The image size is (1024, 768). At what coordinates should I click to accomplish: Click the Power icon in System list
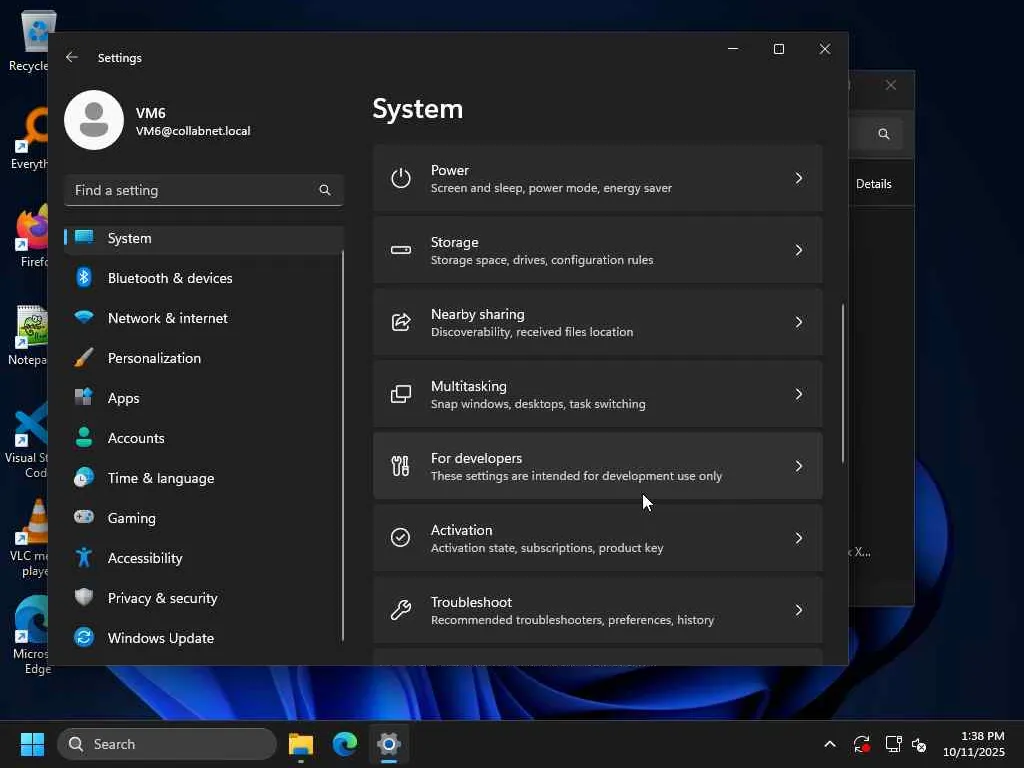(401, 178)
